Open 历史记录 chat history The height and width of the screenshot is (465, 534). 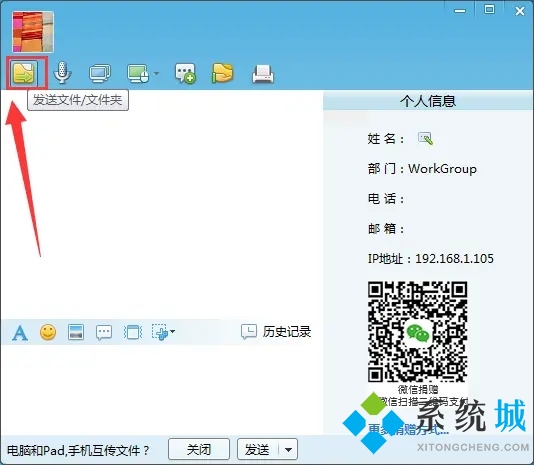pyautogui.click(x=276, y=332)
